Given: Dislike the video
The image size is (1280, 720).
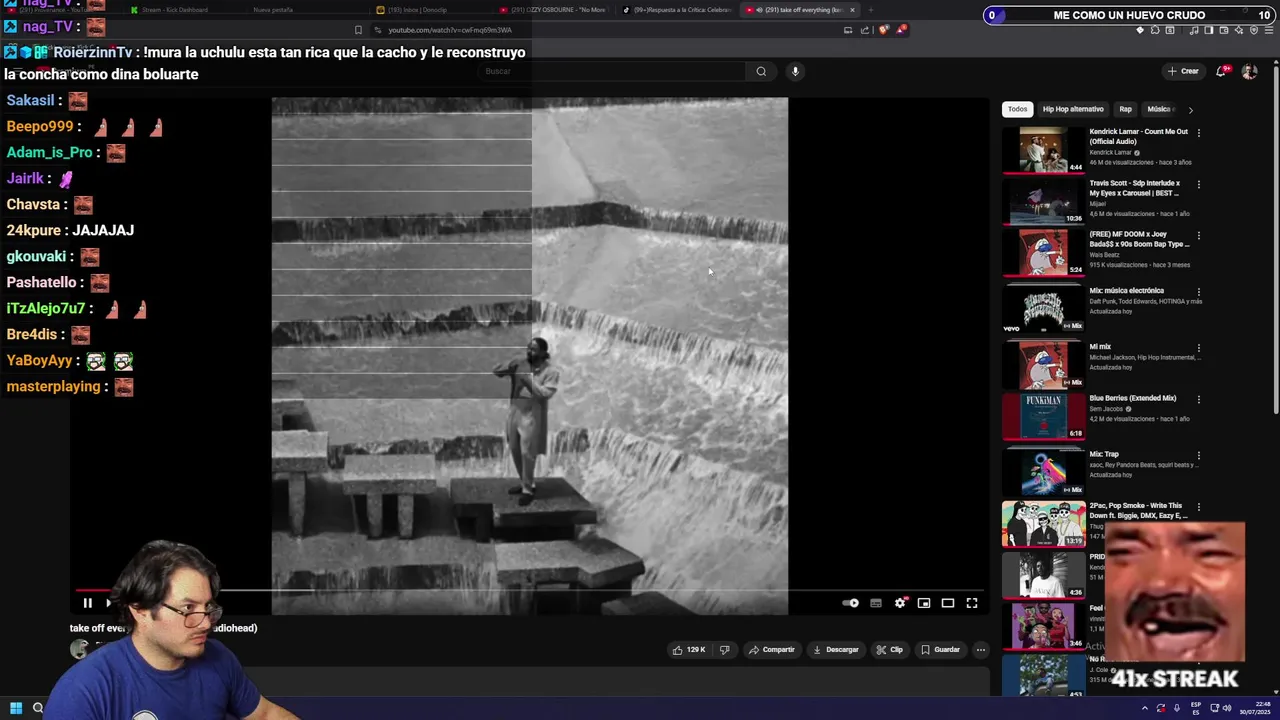Looking at the screenshot, I should [724, 650].
